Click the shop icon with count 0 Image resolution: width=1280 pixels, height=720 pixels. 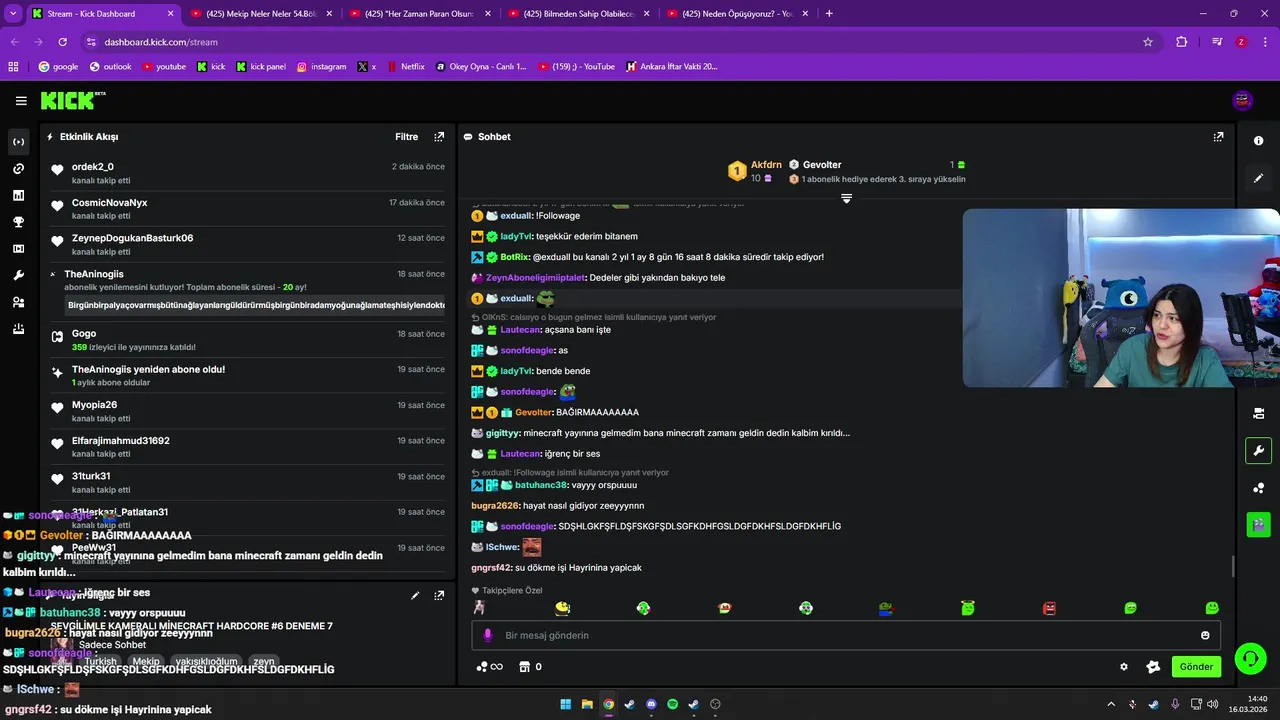[531, 667]
